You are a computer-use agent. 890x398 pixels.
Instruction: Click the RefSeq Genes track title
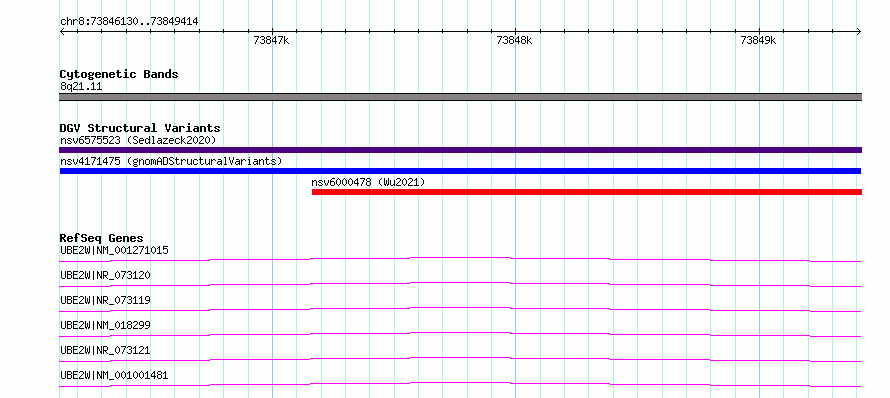pos(102,238)
